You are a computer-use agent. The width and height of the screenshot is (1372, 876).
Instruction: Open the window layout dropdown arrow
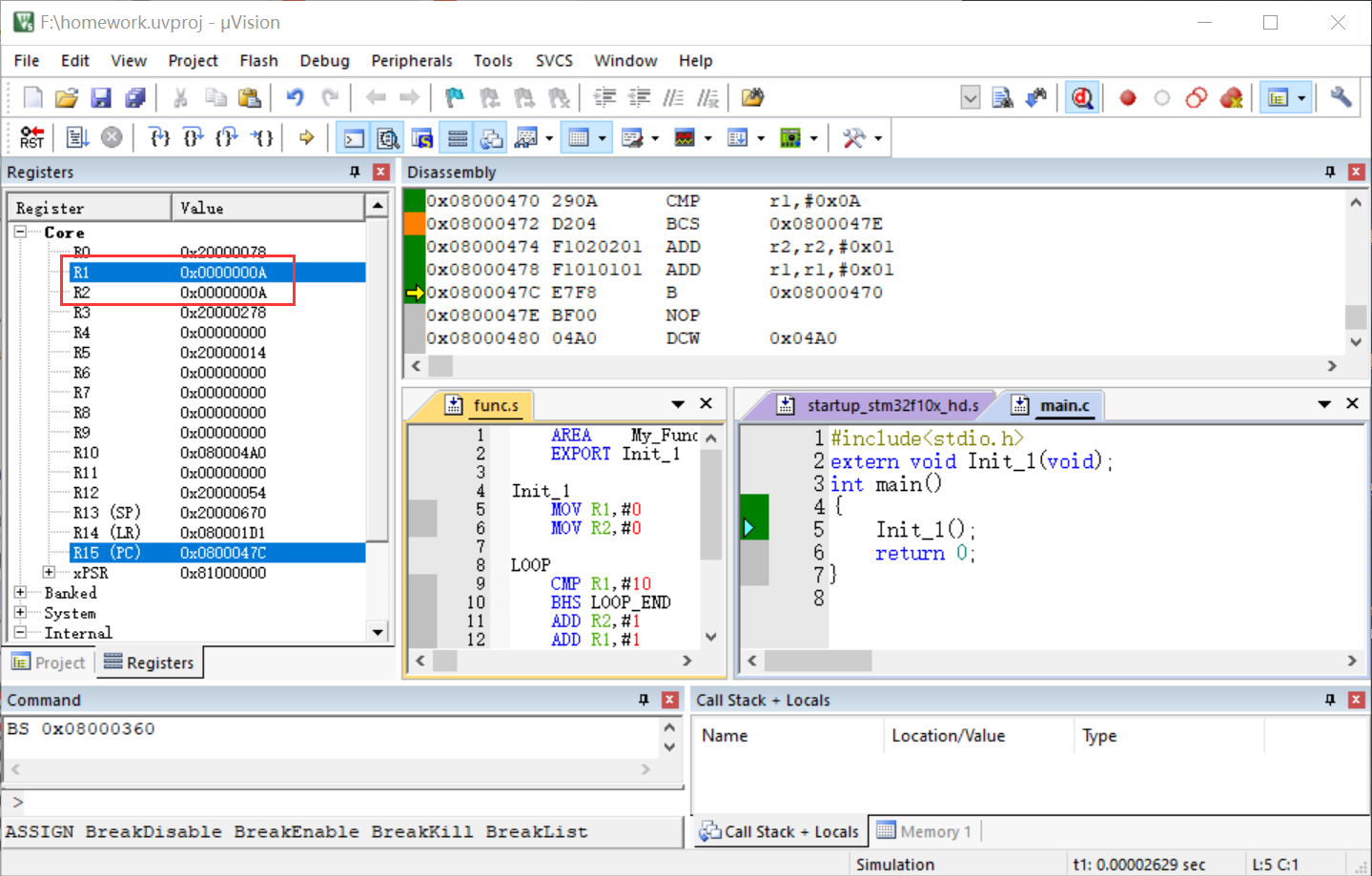click(x=1301, y=97)
